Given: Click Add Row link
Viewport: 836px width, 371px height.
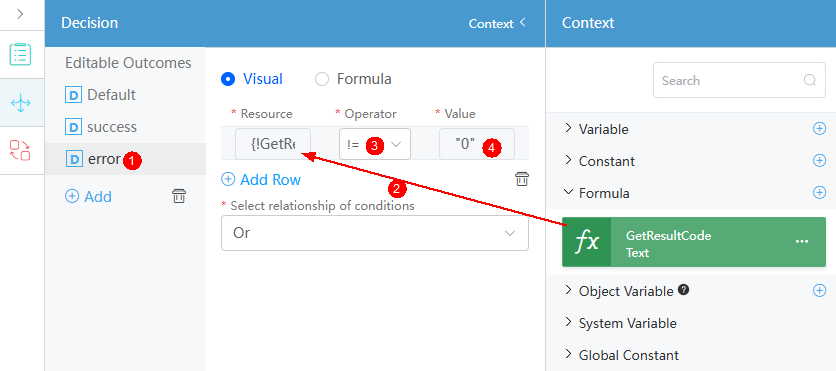Looking at the screenshot, I should pos(261,180).
